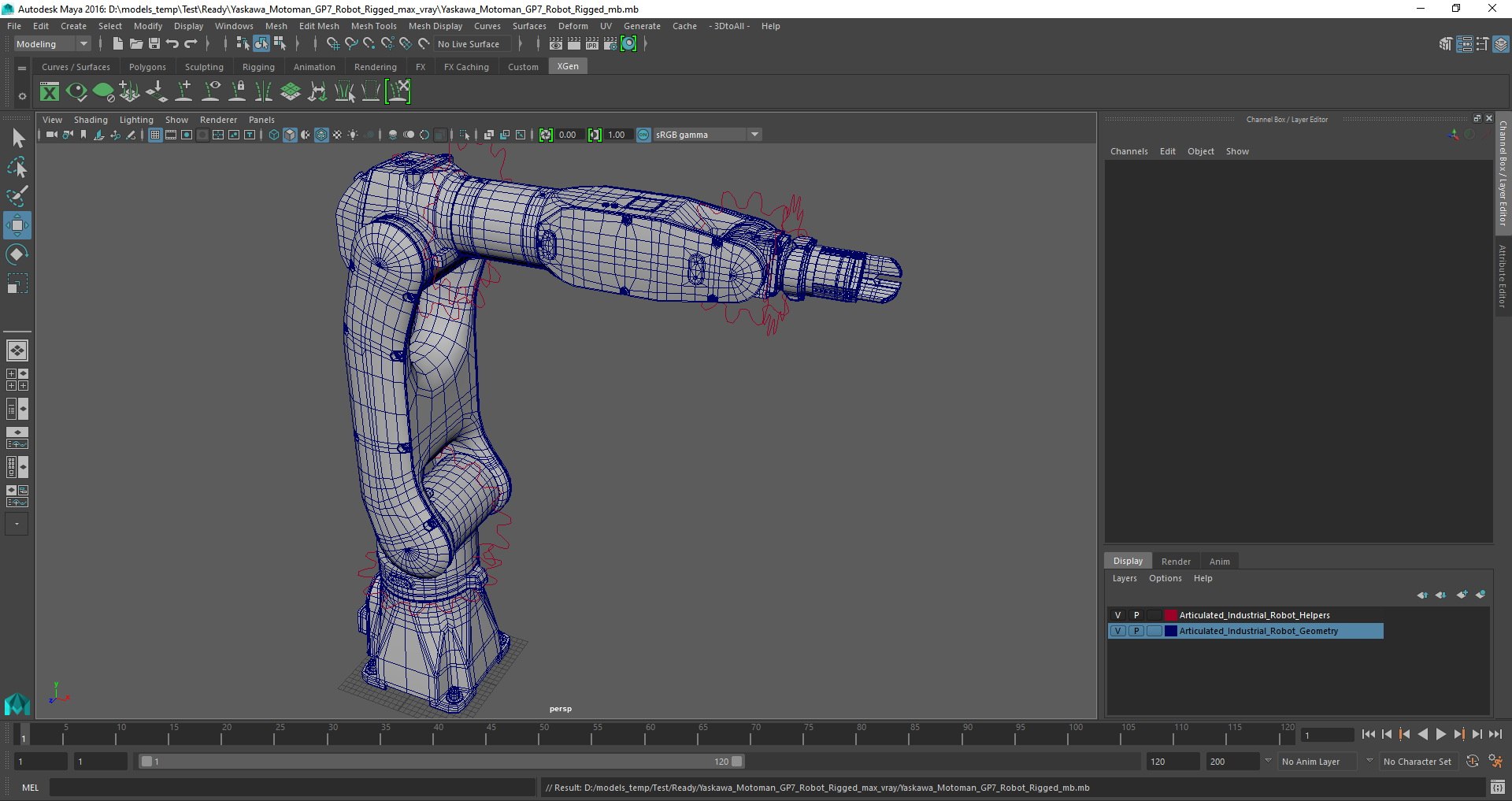Open the script editor icon
Image resolution: width=1512 pixels, height=801 pixels.
pyautogui.click(x=1497, y=787)
